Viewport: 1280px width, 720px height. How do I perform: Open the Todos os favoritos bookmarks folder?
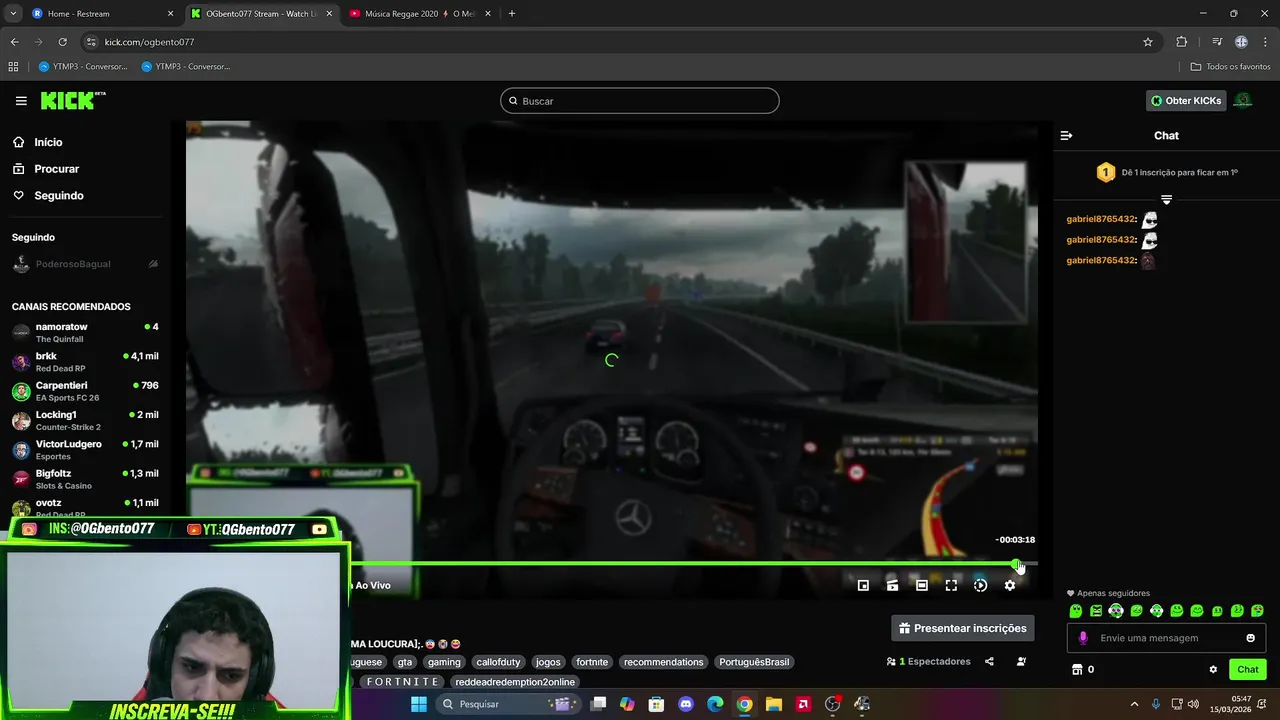click(x=1230, y=67)
